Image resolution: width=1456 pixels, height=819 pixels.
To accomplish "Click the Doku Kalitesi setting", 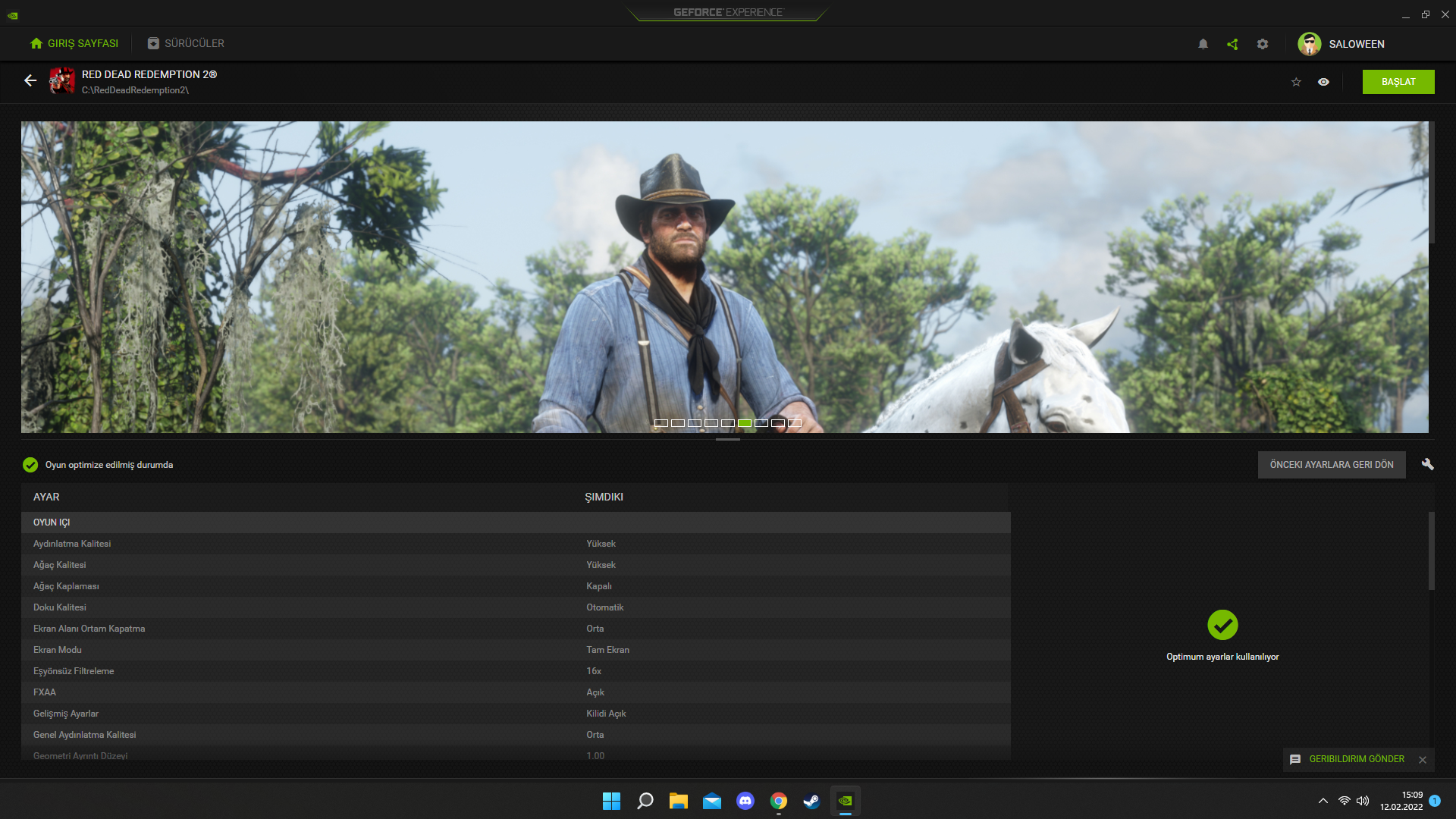I will pyautogui.click(x=516, y=607).
